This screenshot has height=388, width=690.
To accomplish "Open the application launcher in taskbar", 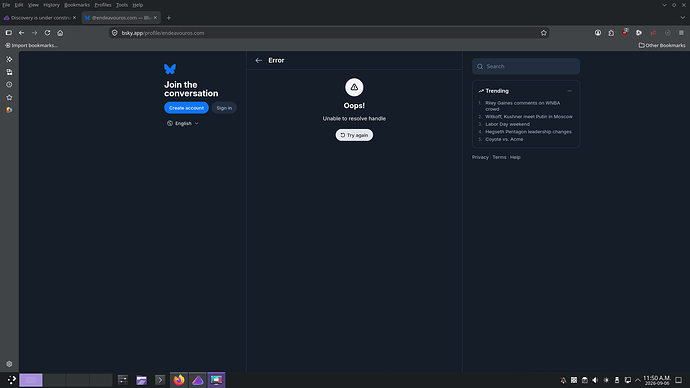I will 11,380.
